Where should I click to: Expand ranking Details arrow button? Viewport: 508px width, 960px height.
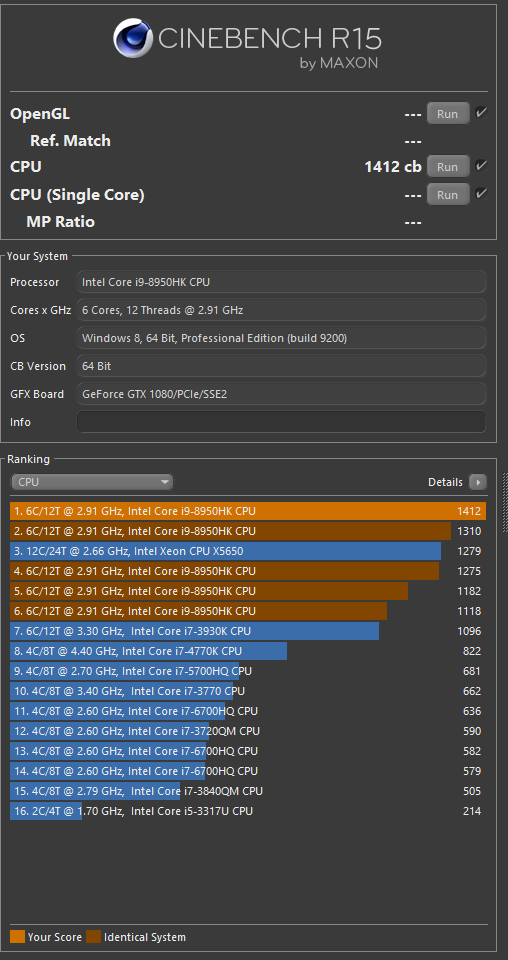tap(478, 482)
